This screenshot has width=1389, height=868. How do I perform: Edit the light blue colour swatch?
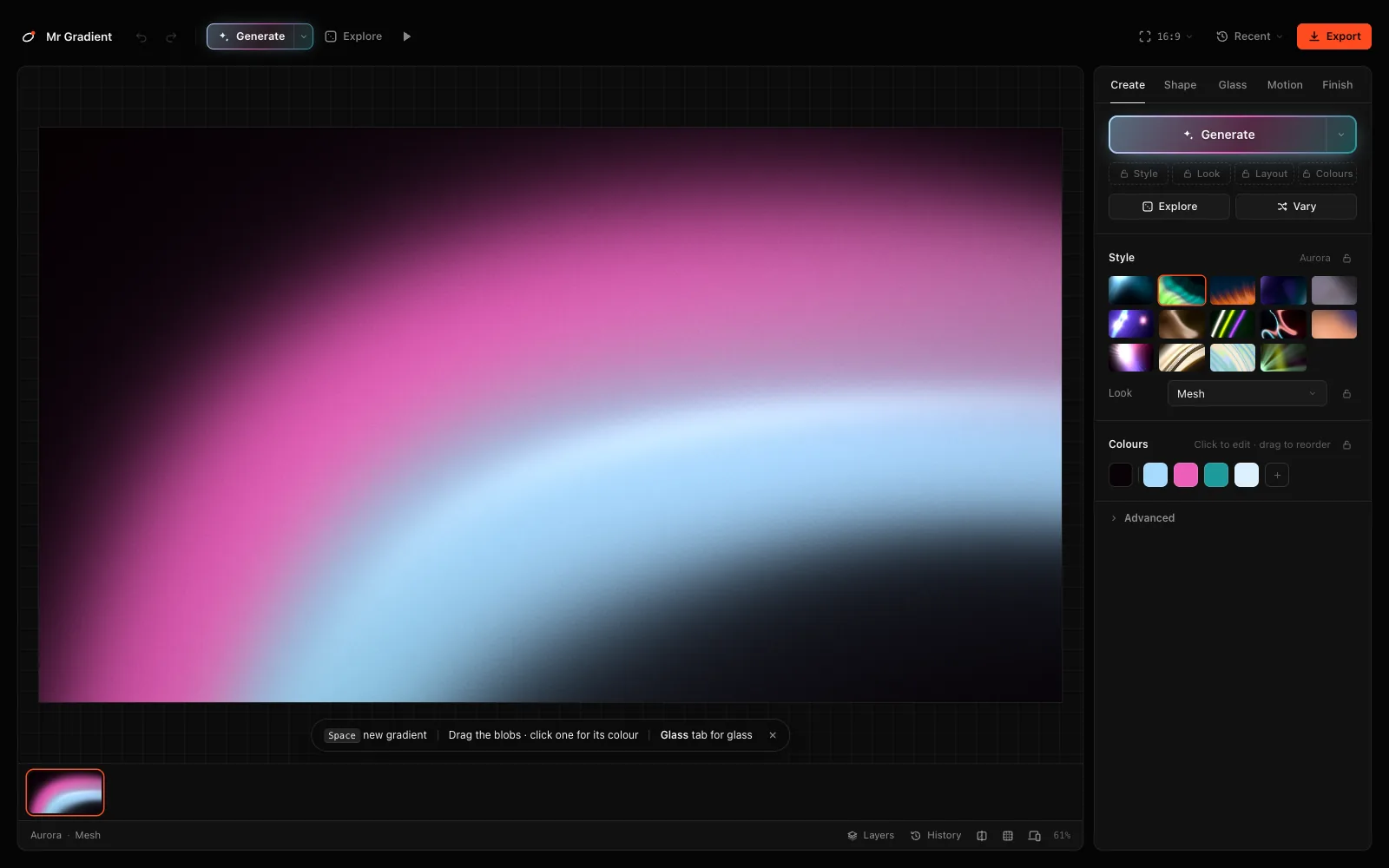click(1155, 475)
